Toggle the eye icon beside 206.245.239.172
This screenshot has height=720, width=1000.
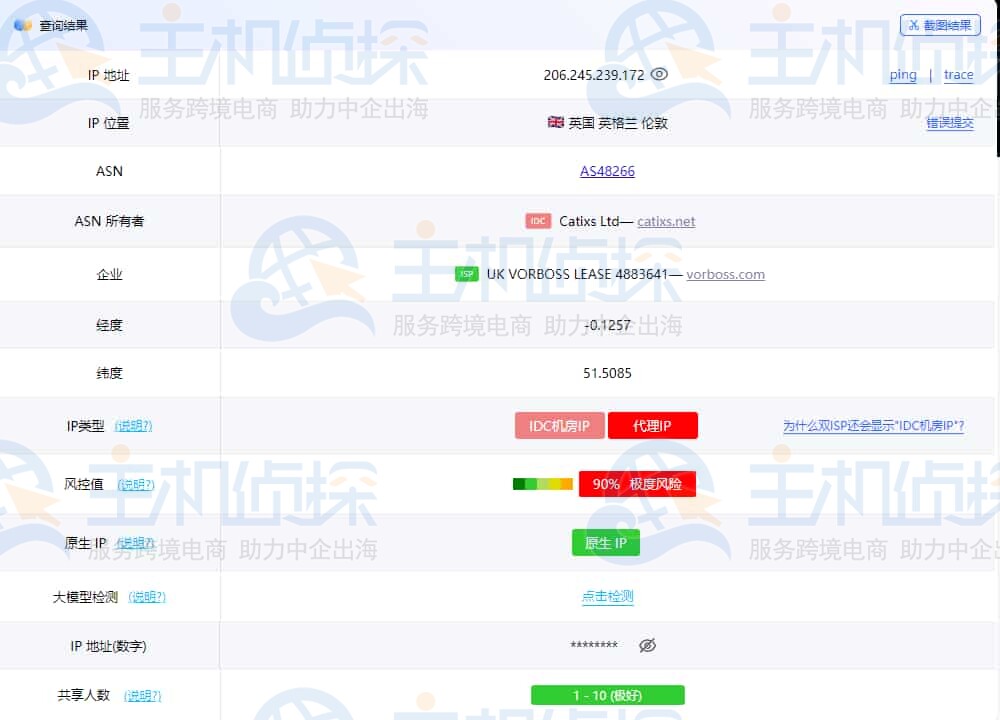click(x=659, y=75)
